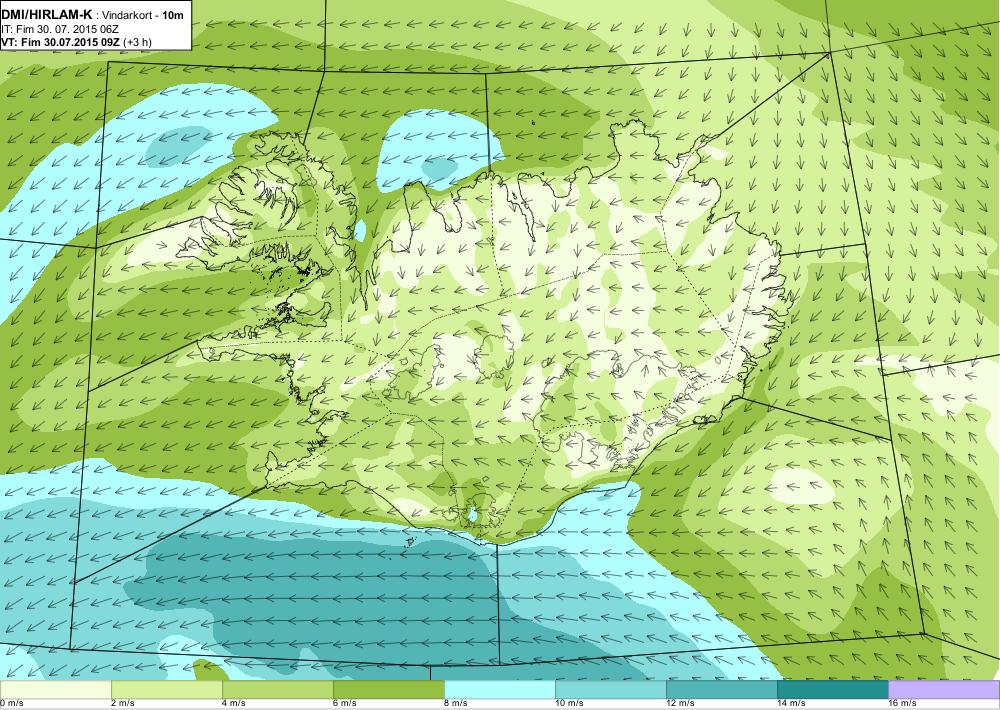Screen dimensions: 1000x710
Task: Click the 6–8 m/s dark green legend swatch
Action: [388, 690]
